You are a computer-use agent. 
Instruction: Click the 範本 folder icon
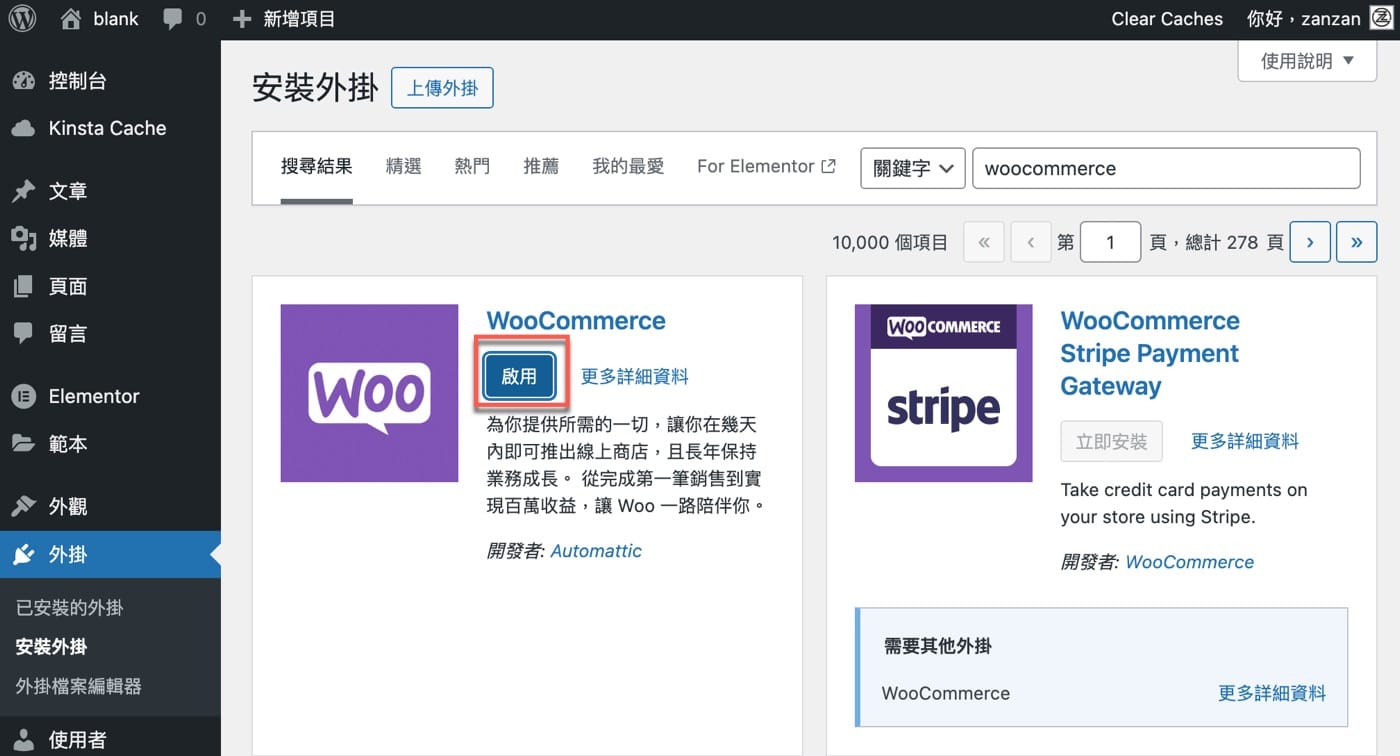click(23, 443)
